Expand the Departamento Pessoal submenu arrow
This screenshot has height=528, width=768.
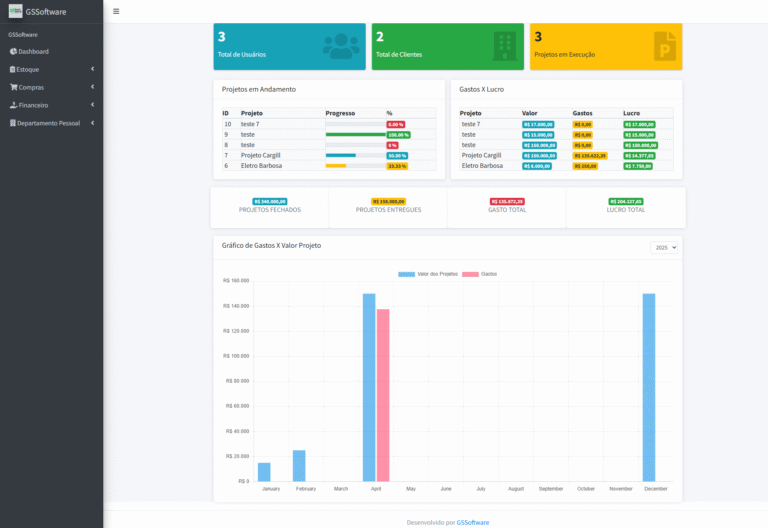point(92,123)
